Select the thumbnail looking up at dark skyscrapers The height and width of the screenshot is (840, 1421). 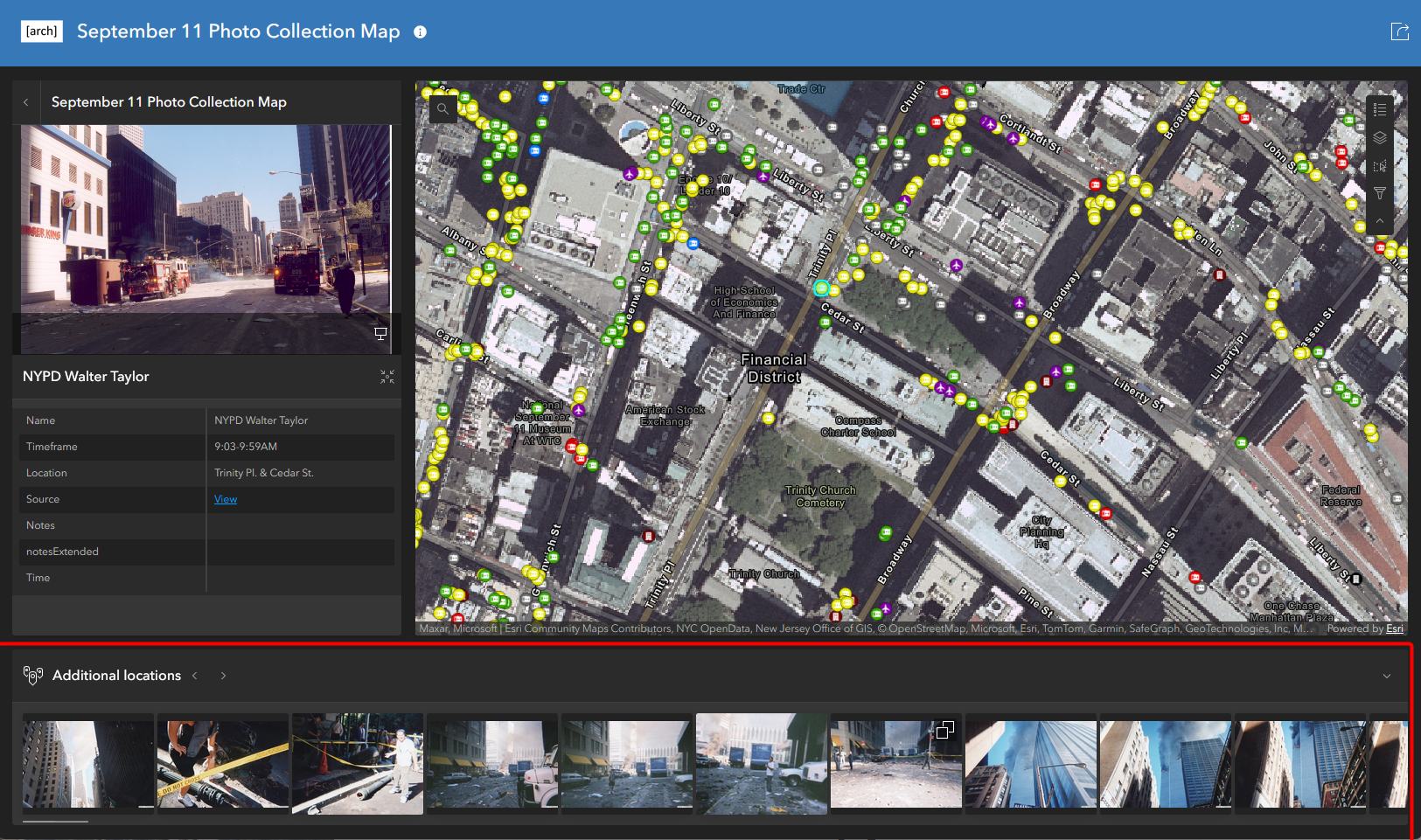[88, 764]
